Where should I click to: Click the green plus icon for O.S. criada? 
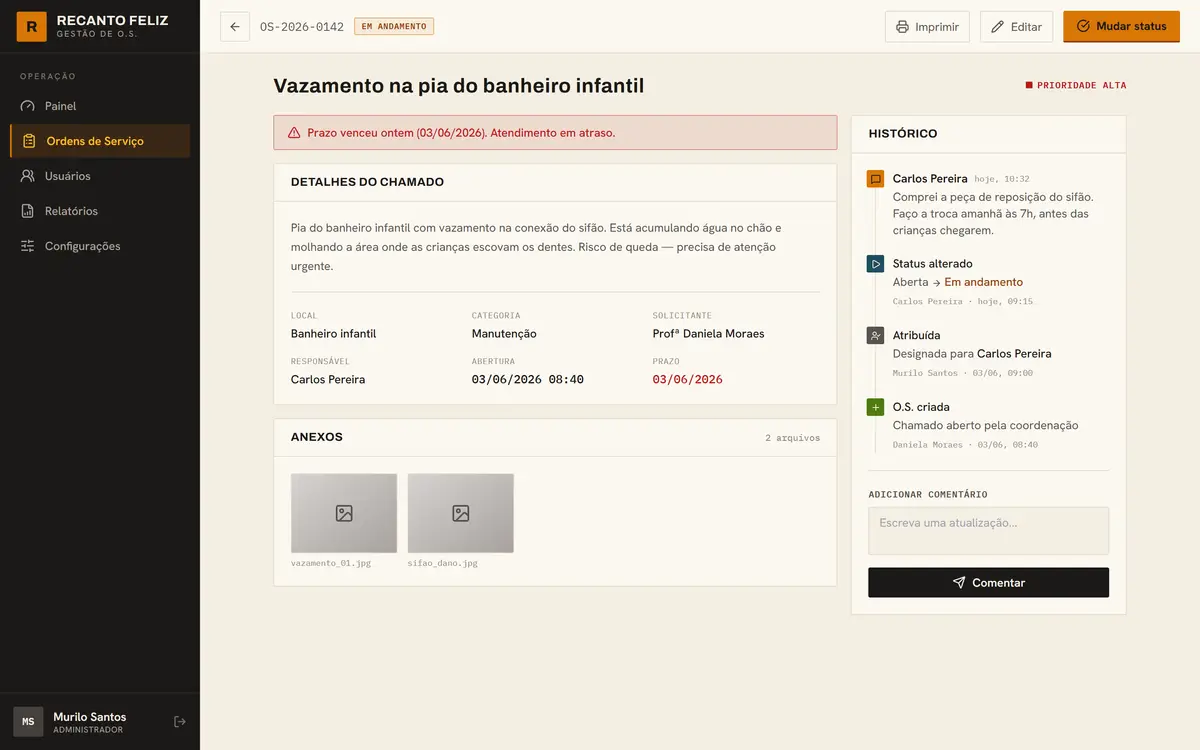pos(876,407)
